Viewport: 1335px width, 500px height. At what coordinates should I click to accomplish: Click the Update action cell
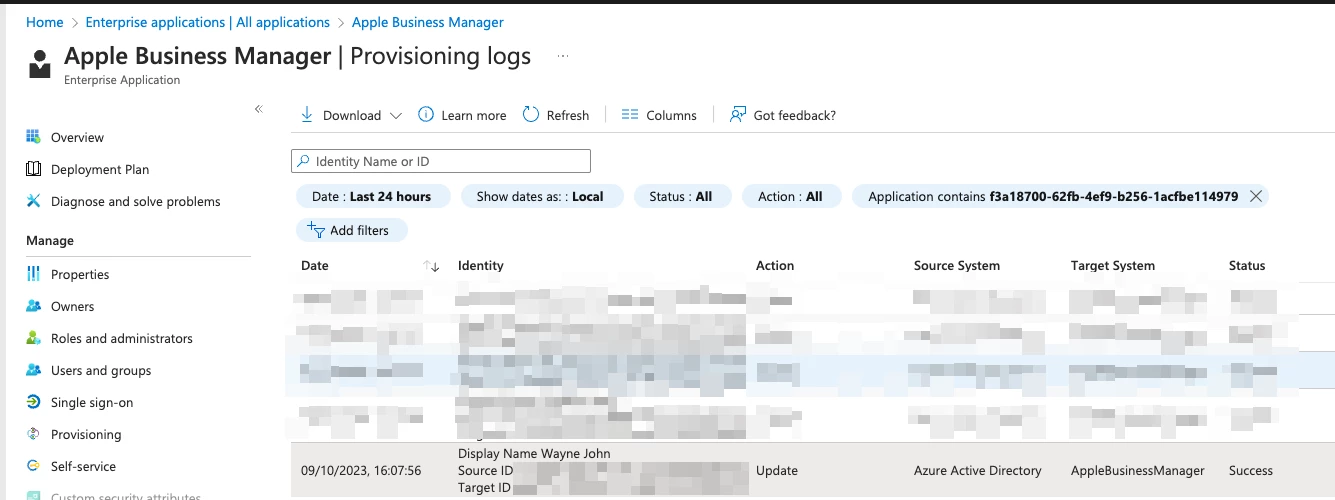coord(777,470)
